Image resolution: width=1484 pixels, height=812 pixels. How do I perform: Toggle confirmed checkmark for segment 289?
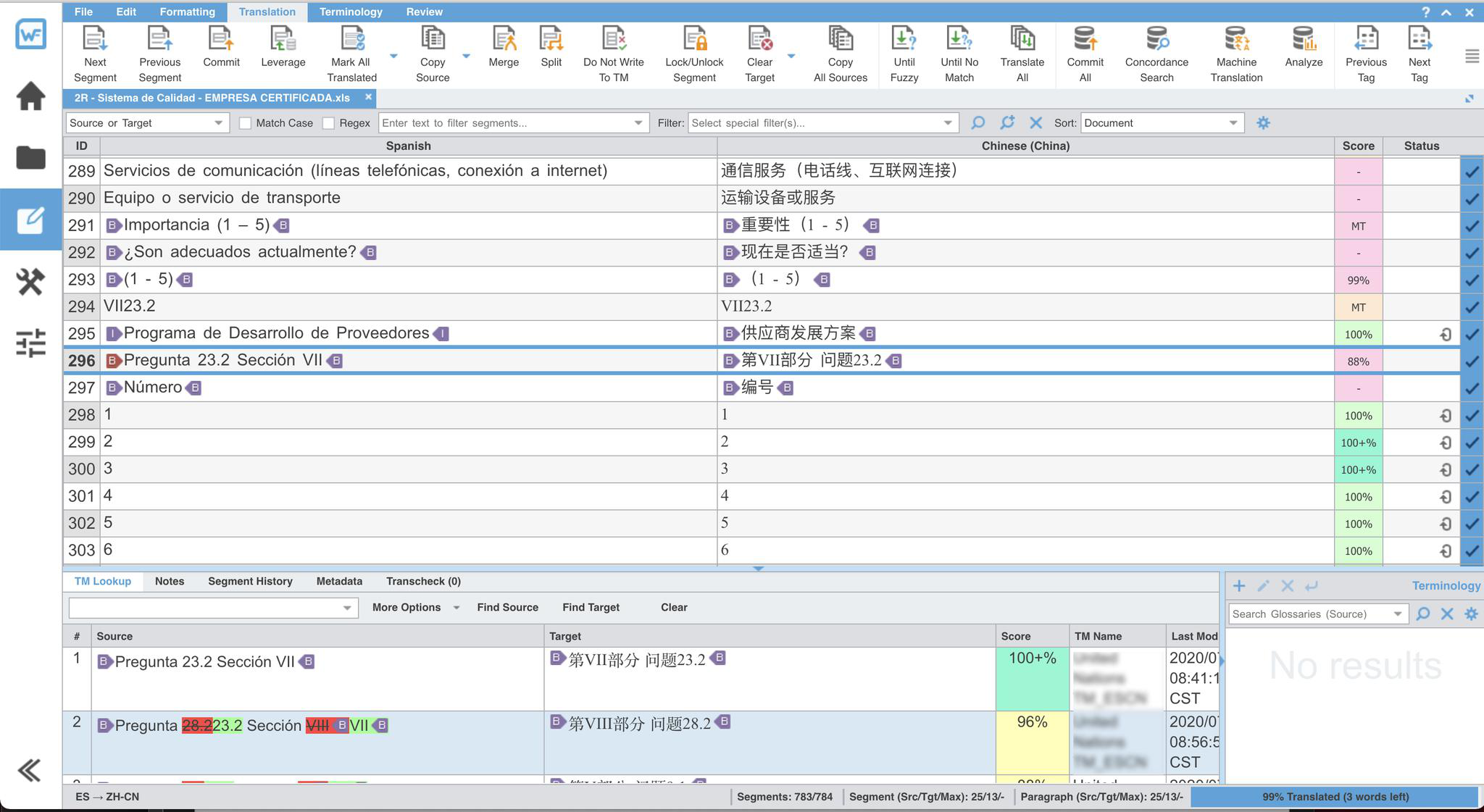pyautogui.click(x=1472, y=172)
